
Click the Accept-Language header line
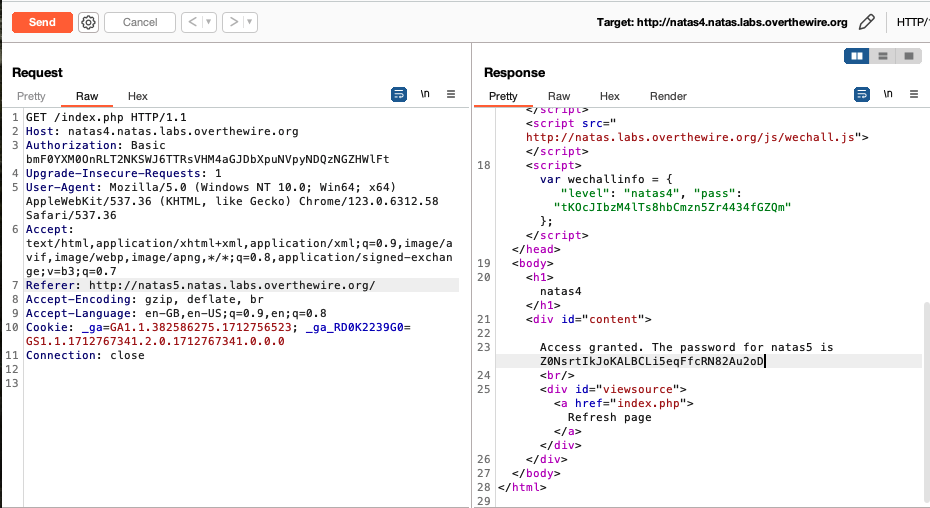pos(176,313)
